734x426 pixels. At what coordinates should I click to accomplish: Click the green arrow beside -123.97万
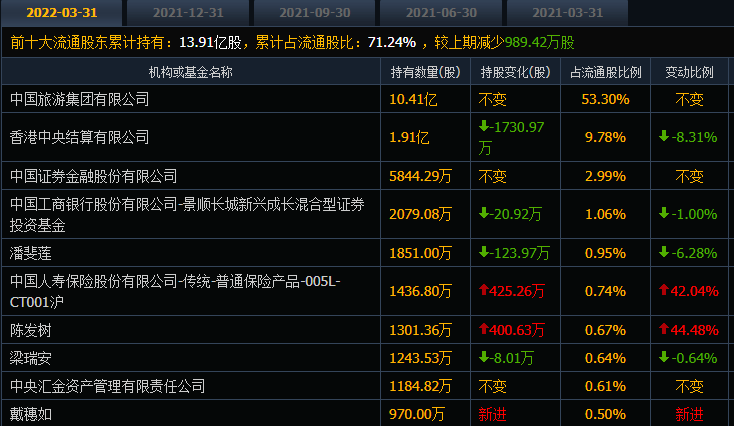tap(484, 252)
